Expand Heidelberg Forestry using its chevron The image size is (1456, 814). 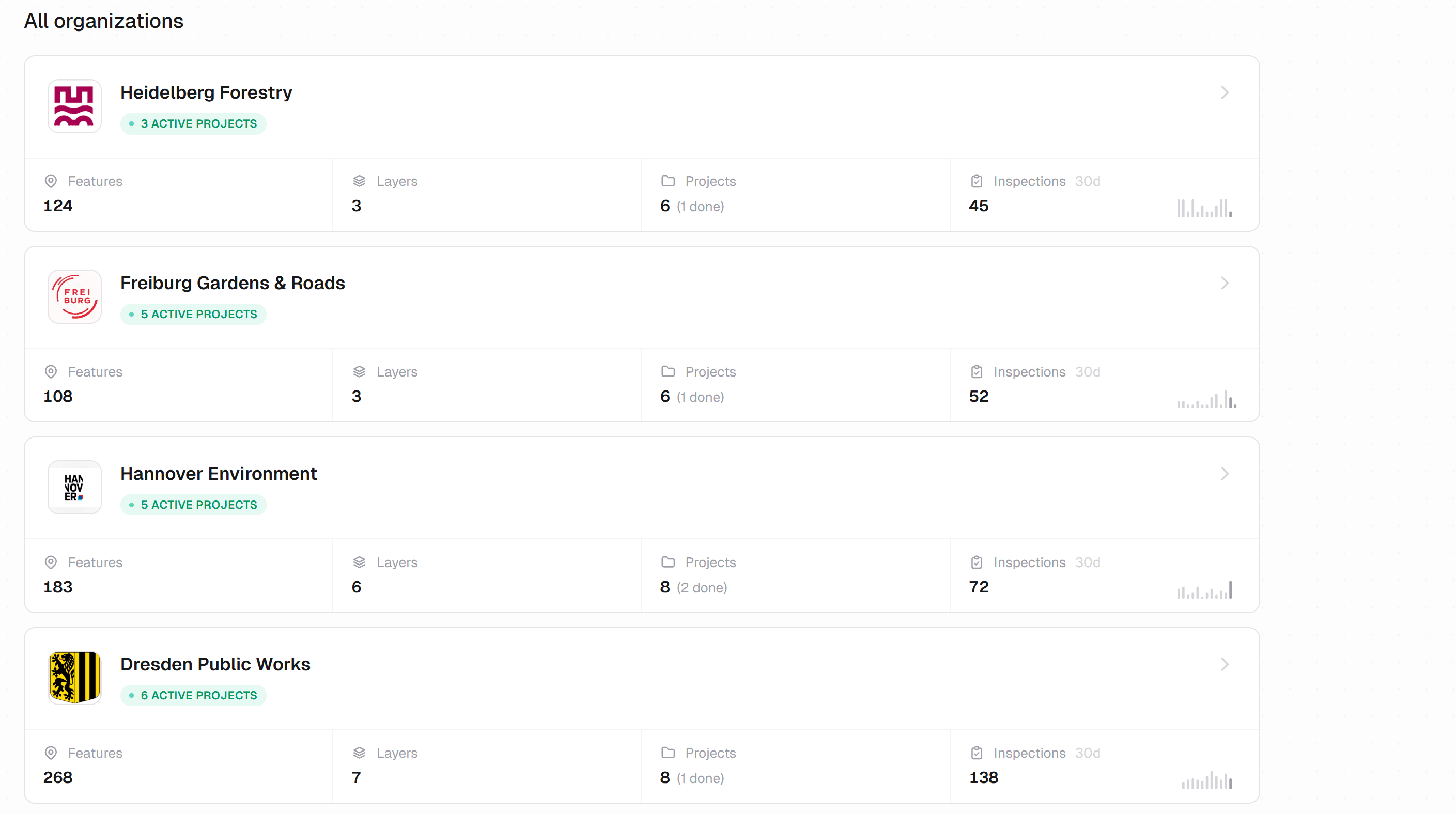1224,92
